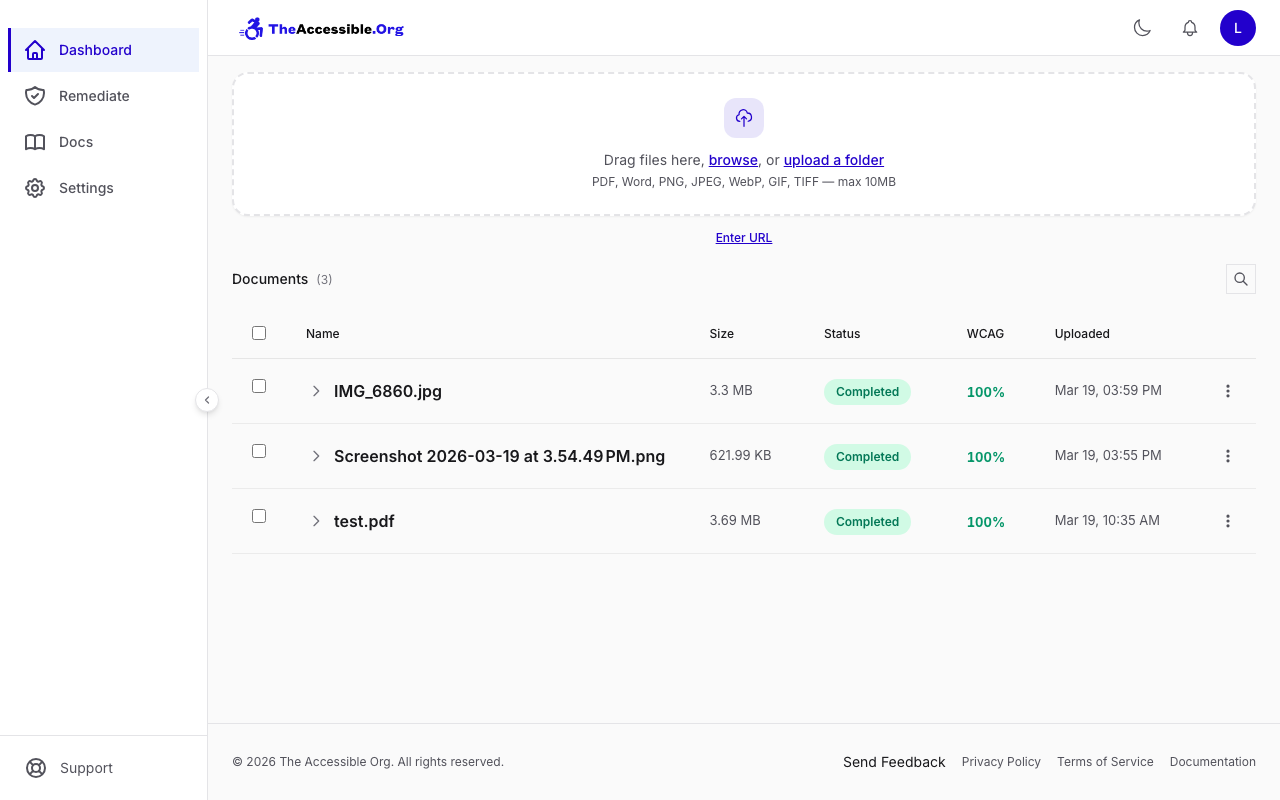Select the Remediate tool in sidebar
This screenshot has height=800, width=1280.
pos(93,96)
